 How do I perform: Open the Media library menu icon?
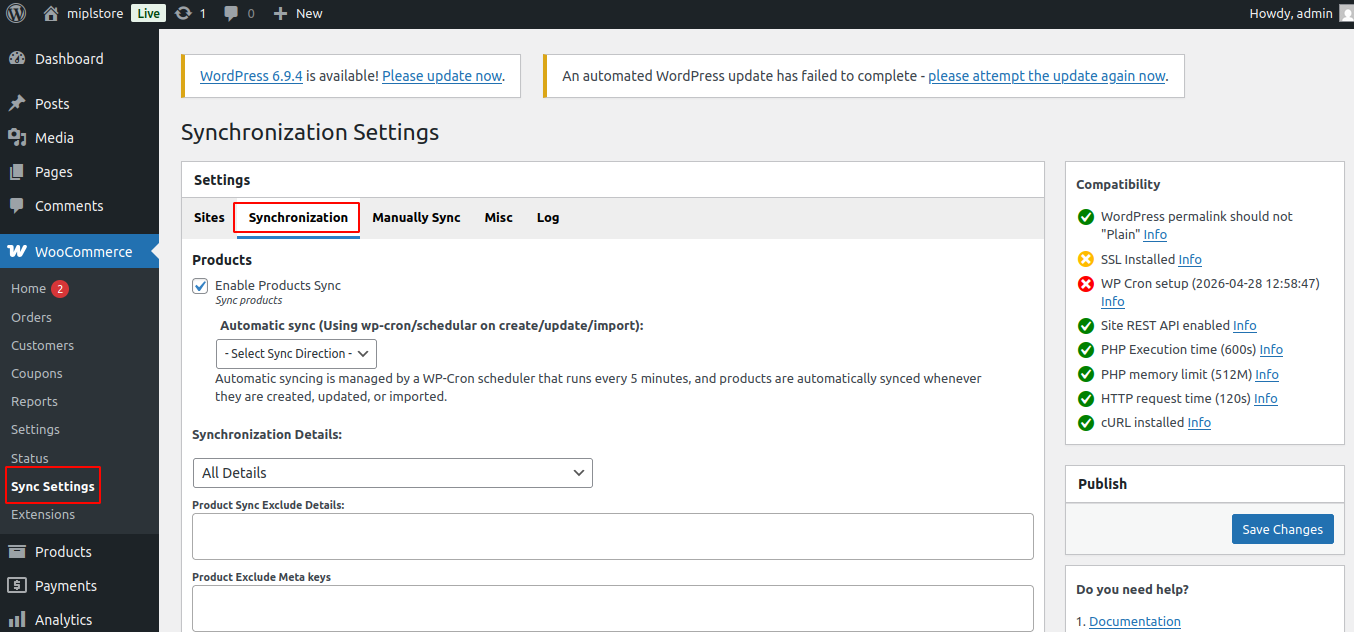[17, 138]
